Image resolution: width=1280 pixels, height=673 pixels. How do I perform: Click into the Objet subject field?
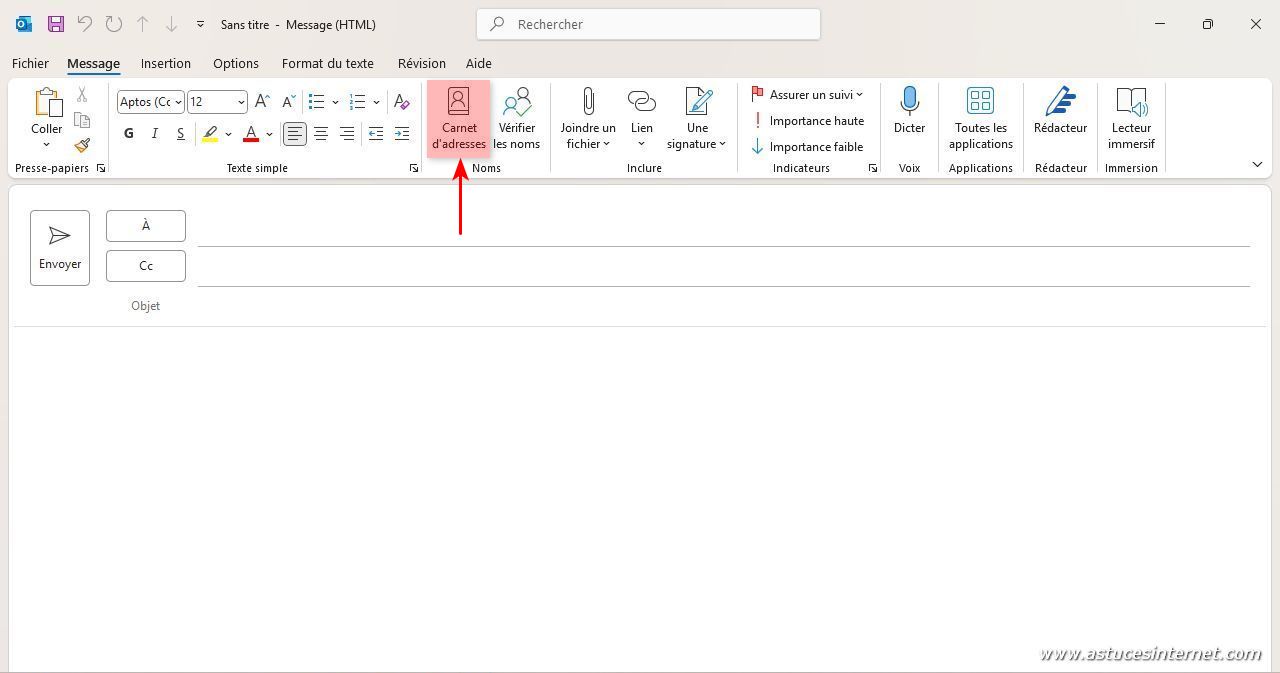(x=700, y=306)
